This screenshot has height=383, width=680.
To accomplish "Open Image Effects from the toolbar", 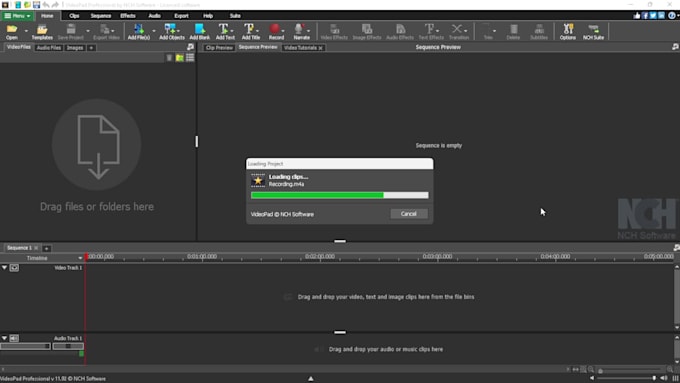I will click(367, 32).
